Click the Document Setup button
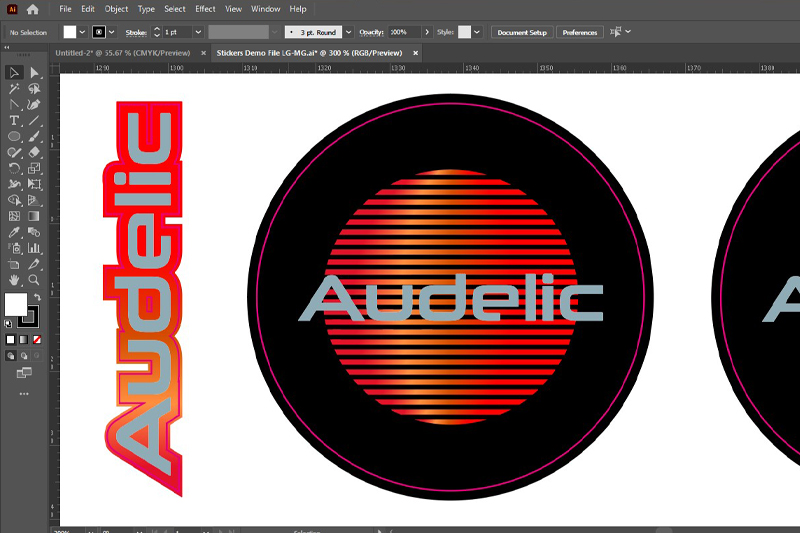The width and height of the screenshot is (800, 533). [523, 32]
